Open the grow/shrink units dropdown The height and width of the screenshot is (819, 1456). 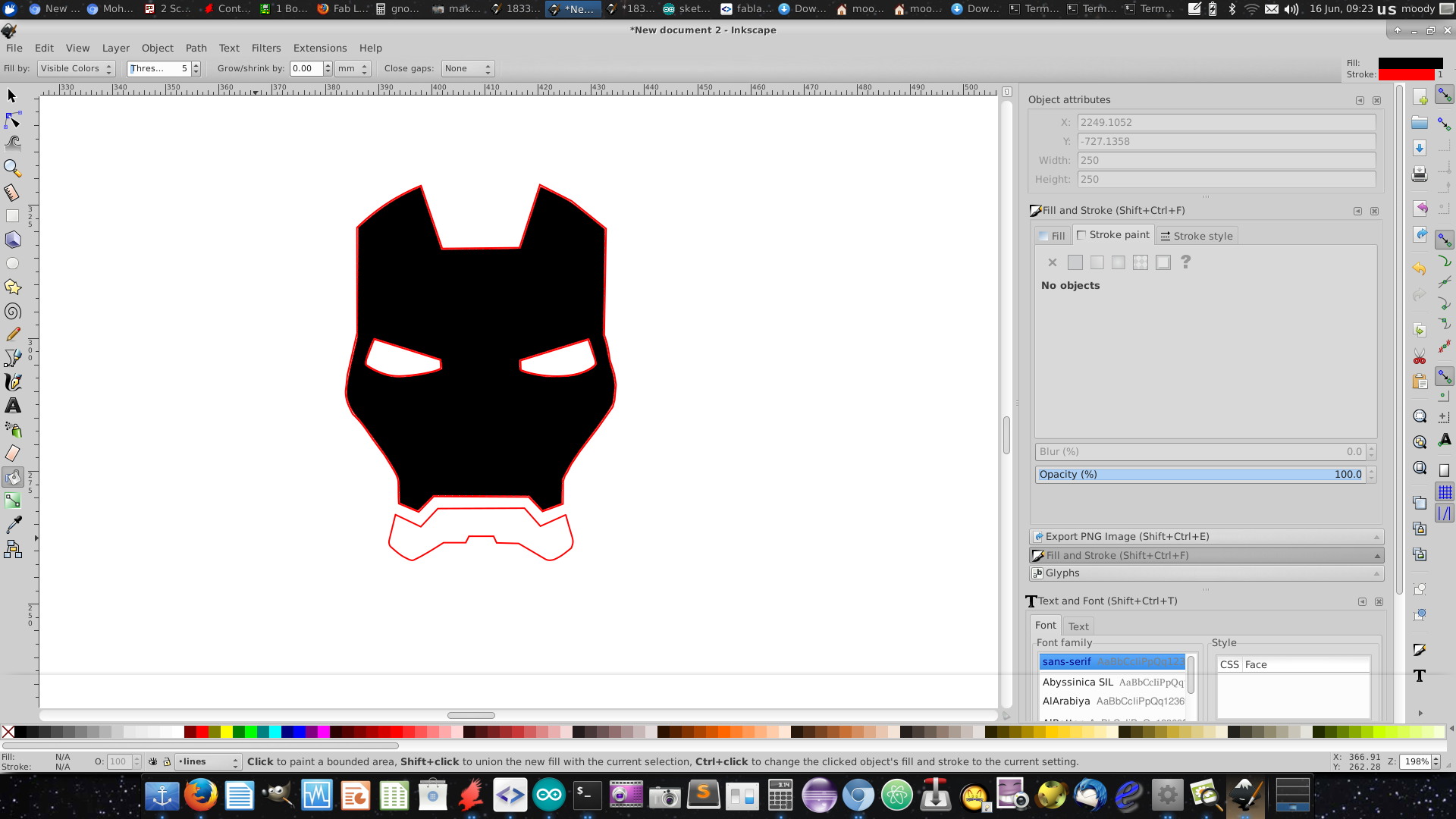pos(353,69)
